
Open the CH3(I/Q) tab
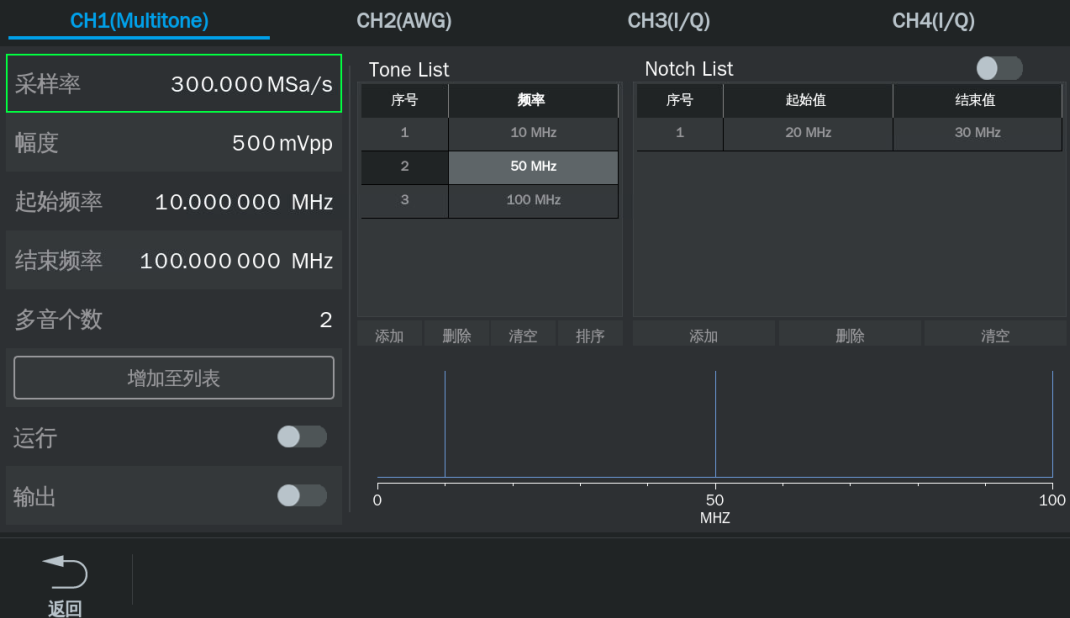click(x=668, y=21)
